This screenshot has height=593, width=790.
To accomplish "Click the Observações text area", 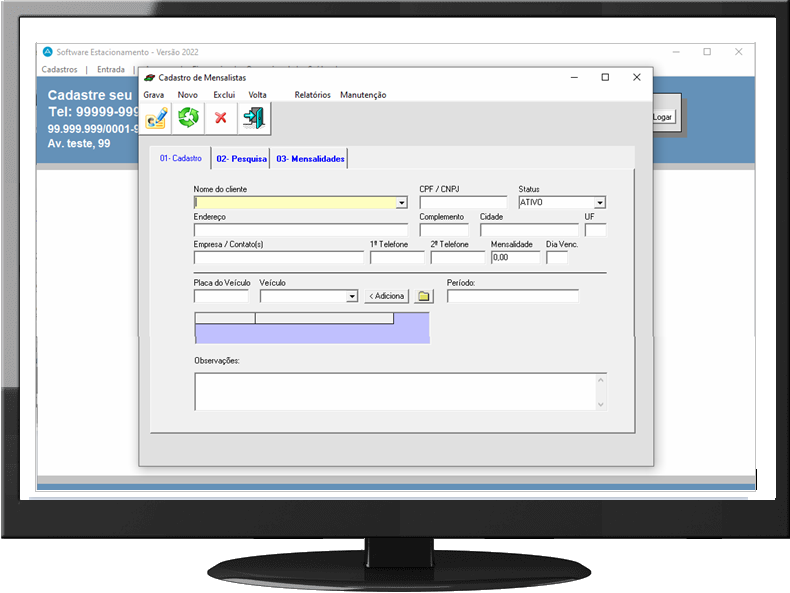I will coord(395,391).
